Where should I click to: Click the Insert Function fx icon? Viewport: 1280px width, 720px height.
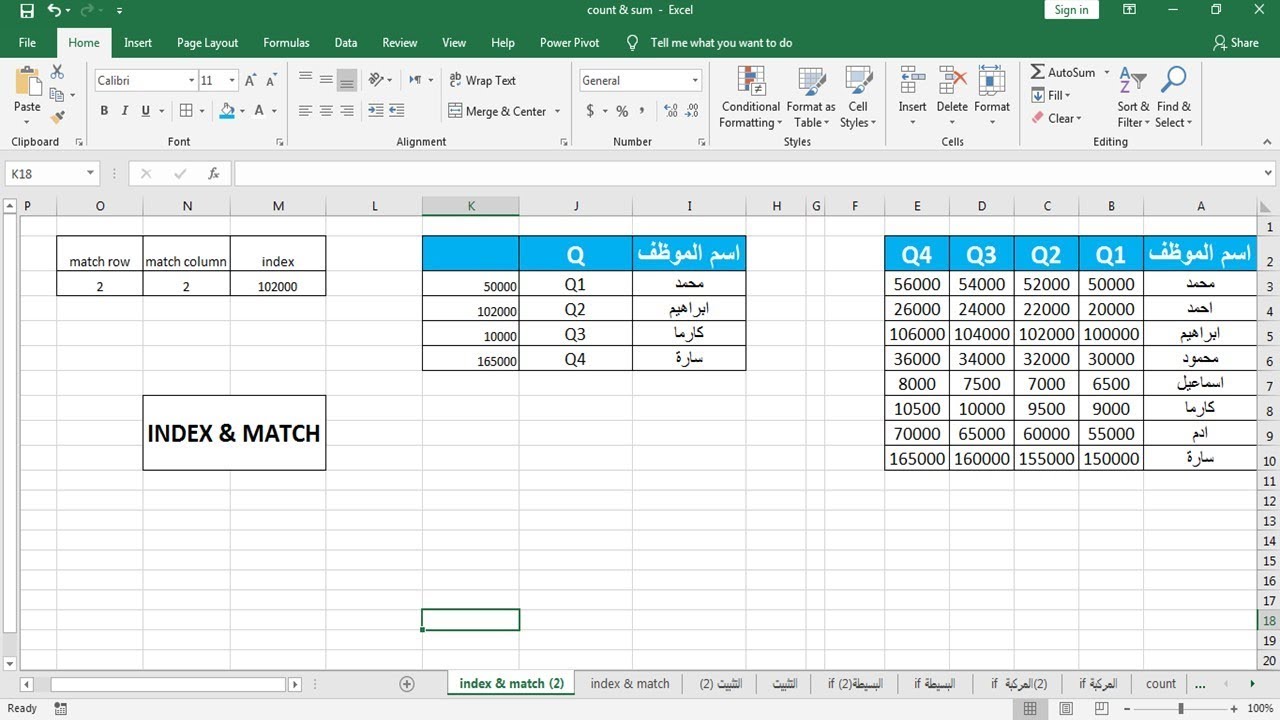coord(213,173)
